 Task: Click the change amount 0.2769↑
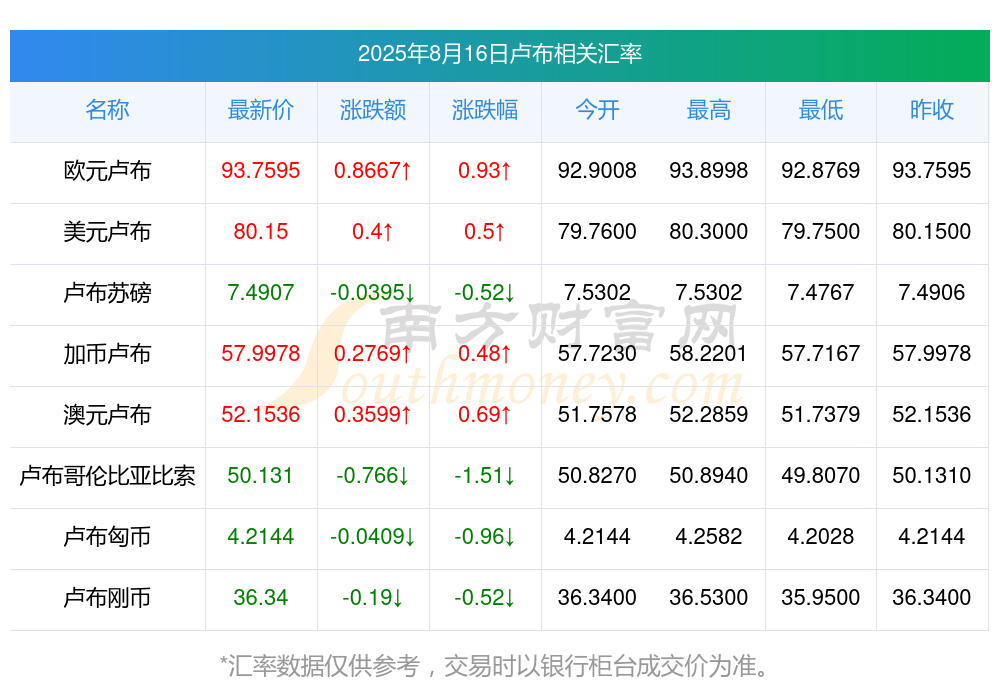373,353
